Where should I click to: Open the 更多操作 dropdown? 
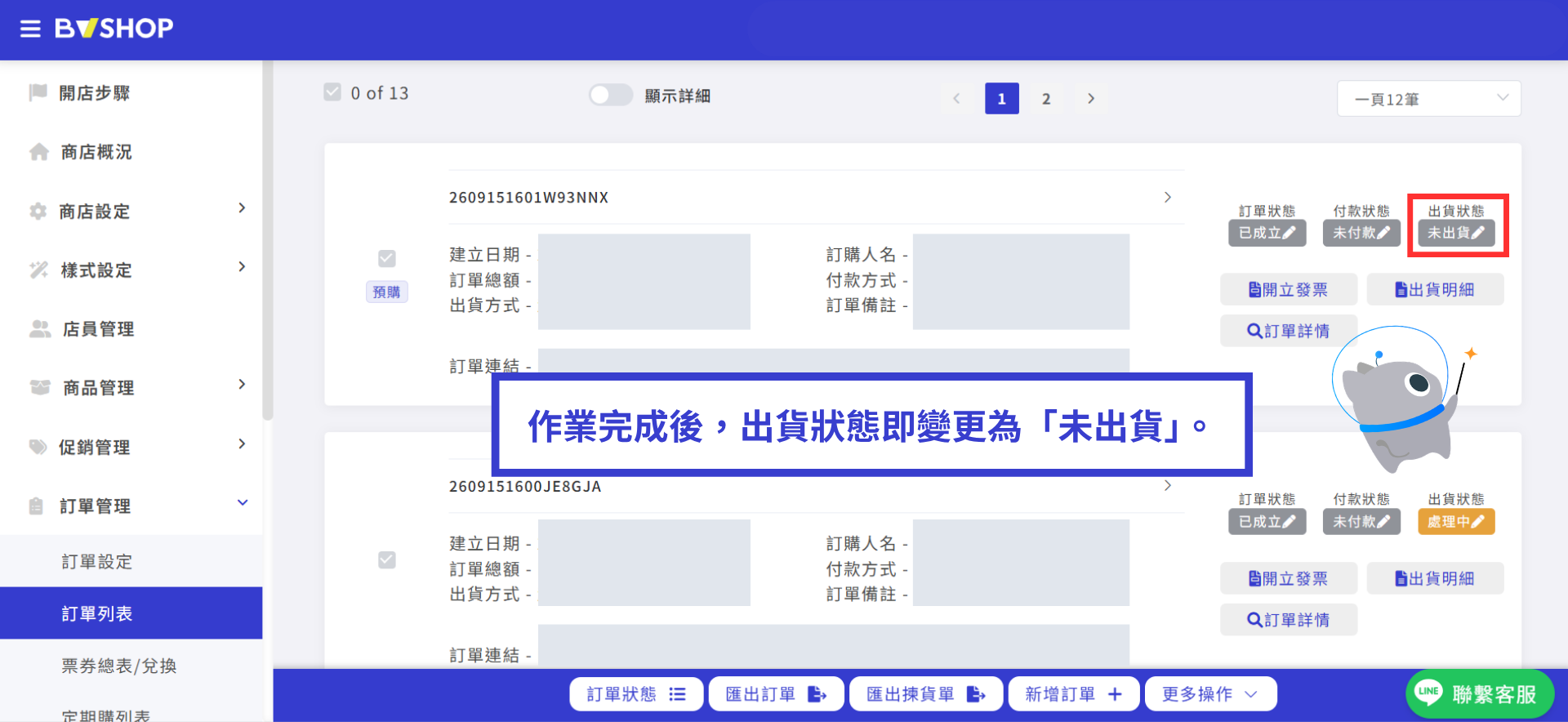coord(1210,694)
